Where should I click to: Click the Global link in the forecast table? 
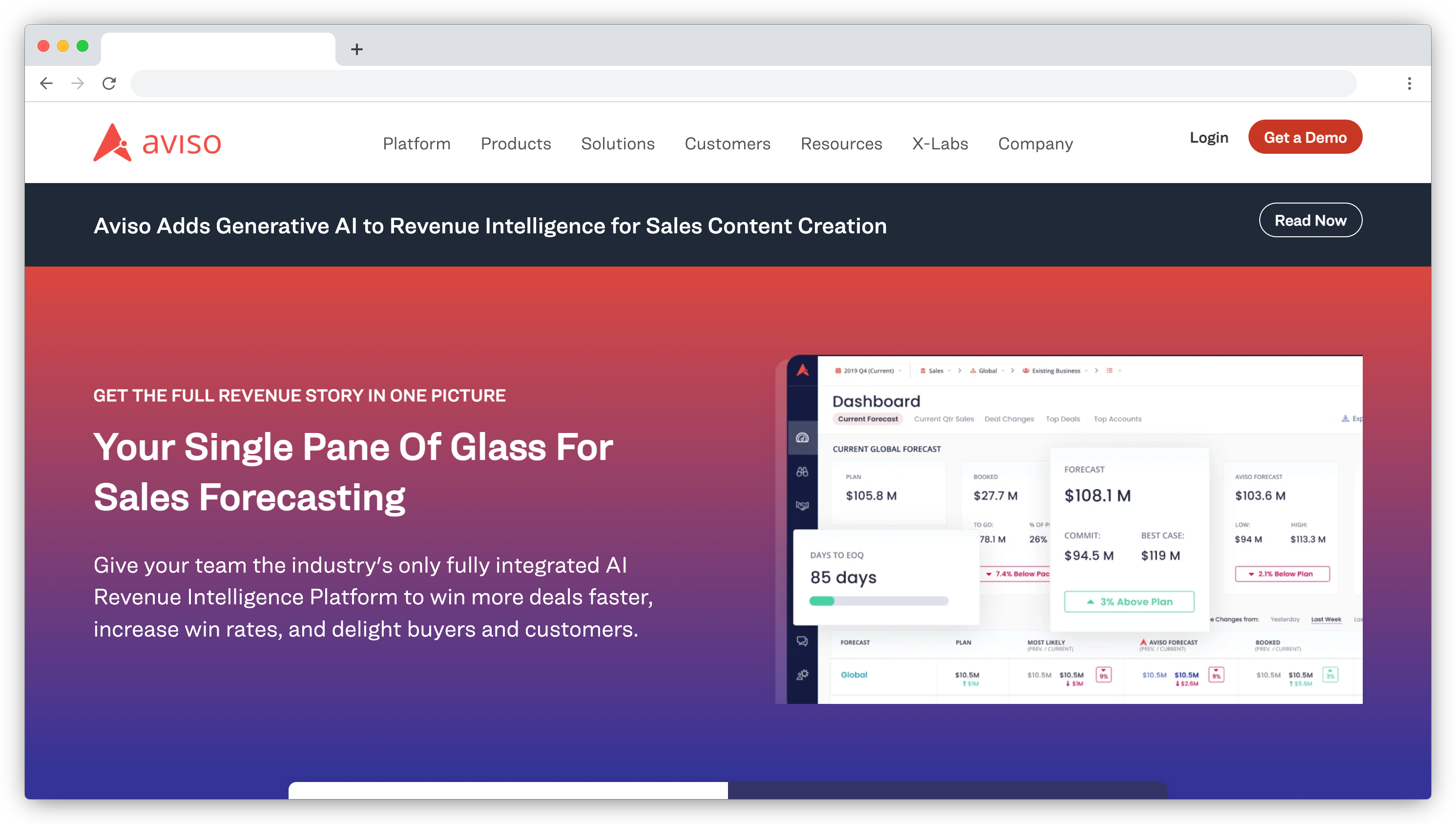[854, 675]
